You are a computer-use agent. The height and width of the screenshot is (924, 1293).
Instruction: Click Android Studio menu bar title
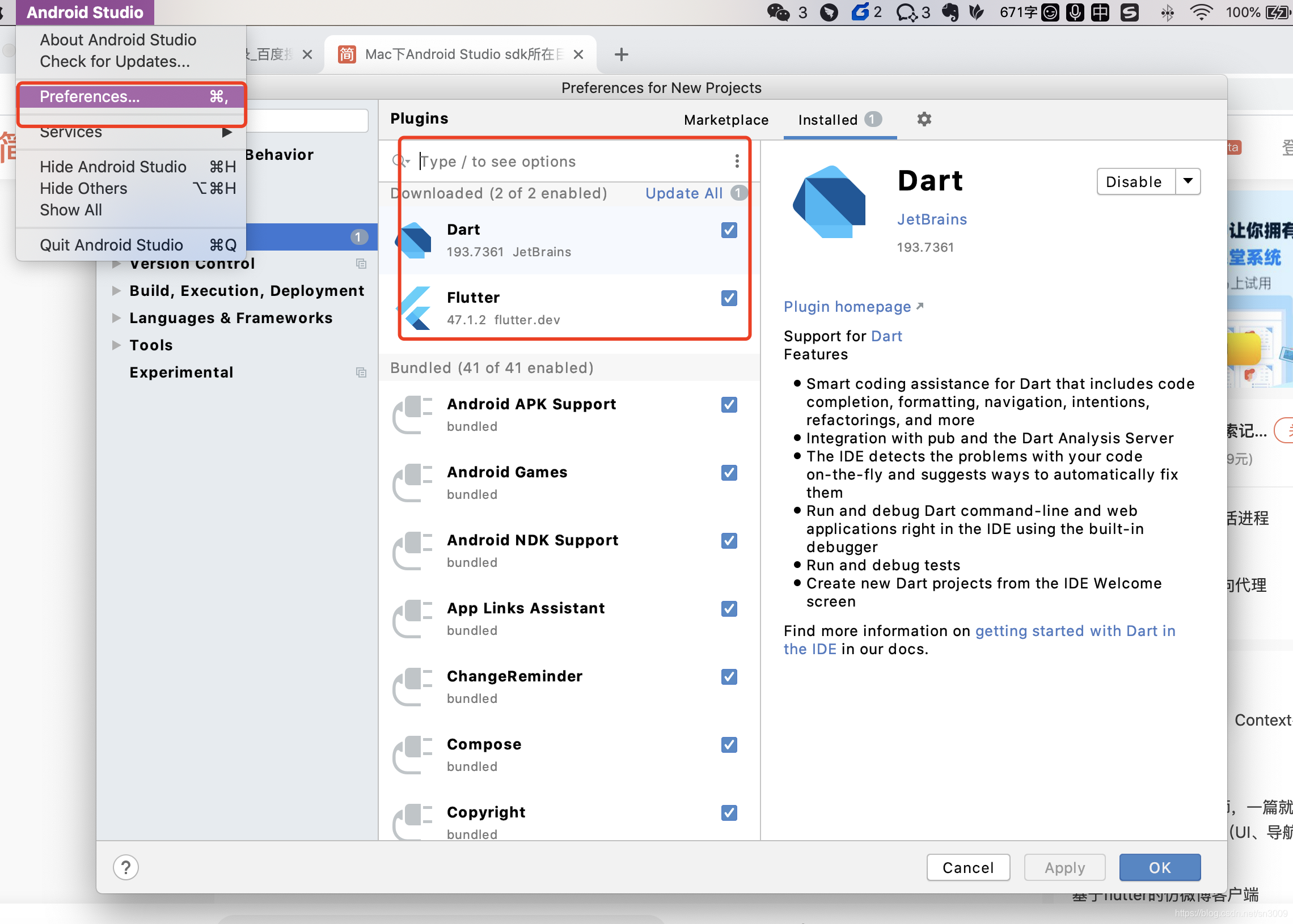pos(85,12)
